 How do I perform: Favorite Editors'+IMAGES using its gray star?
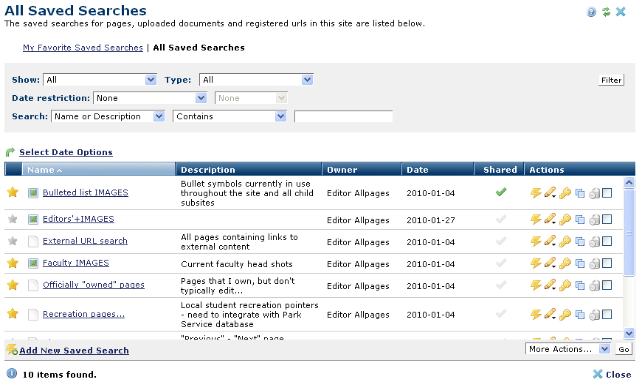pos(13,219)
